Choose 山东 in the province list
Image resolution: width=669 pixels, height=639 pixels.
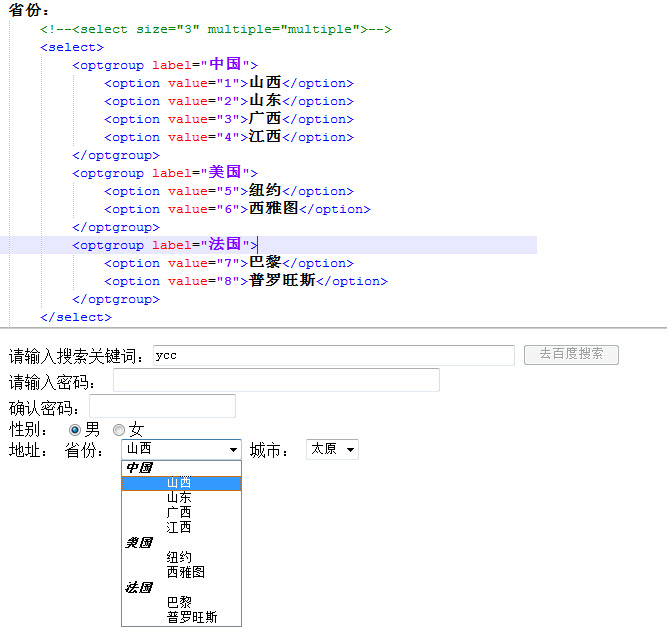[x=181, y=498]
